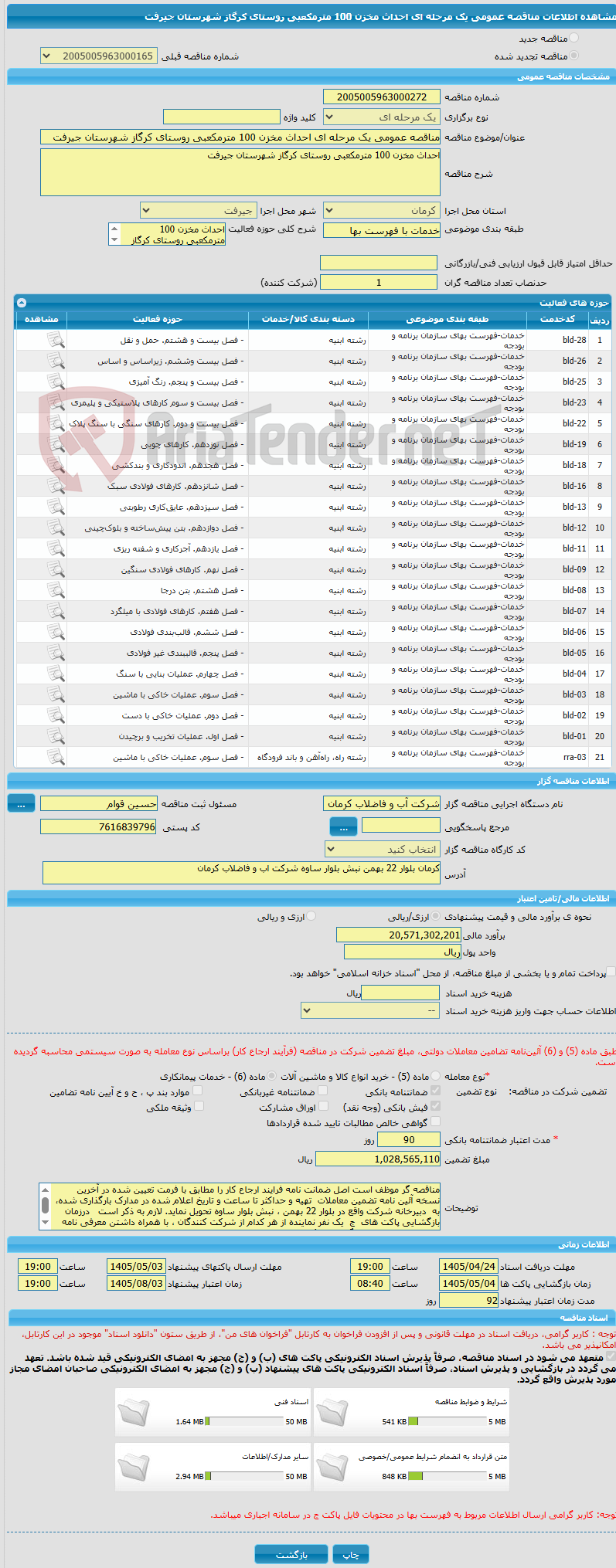View details icon for row bld-11
This screenshot has height=1568, width=616.
[x=56, y=548]
